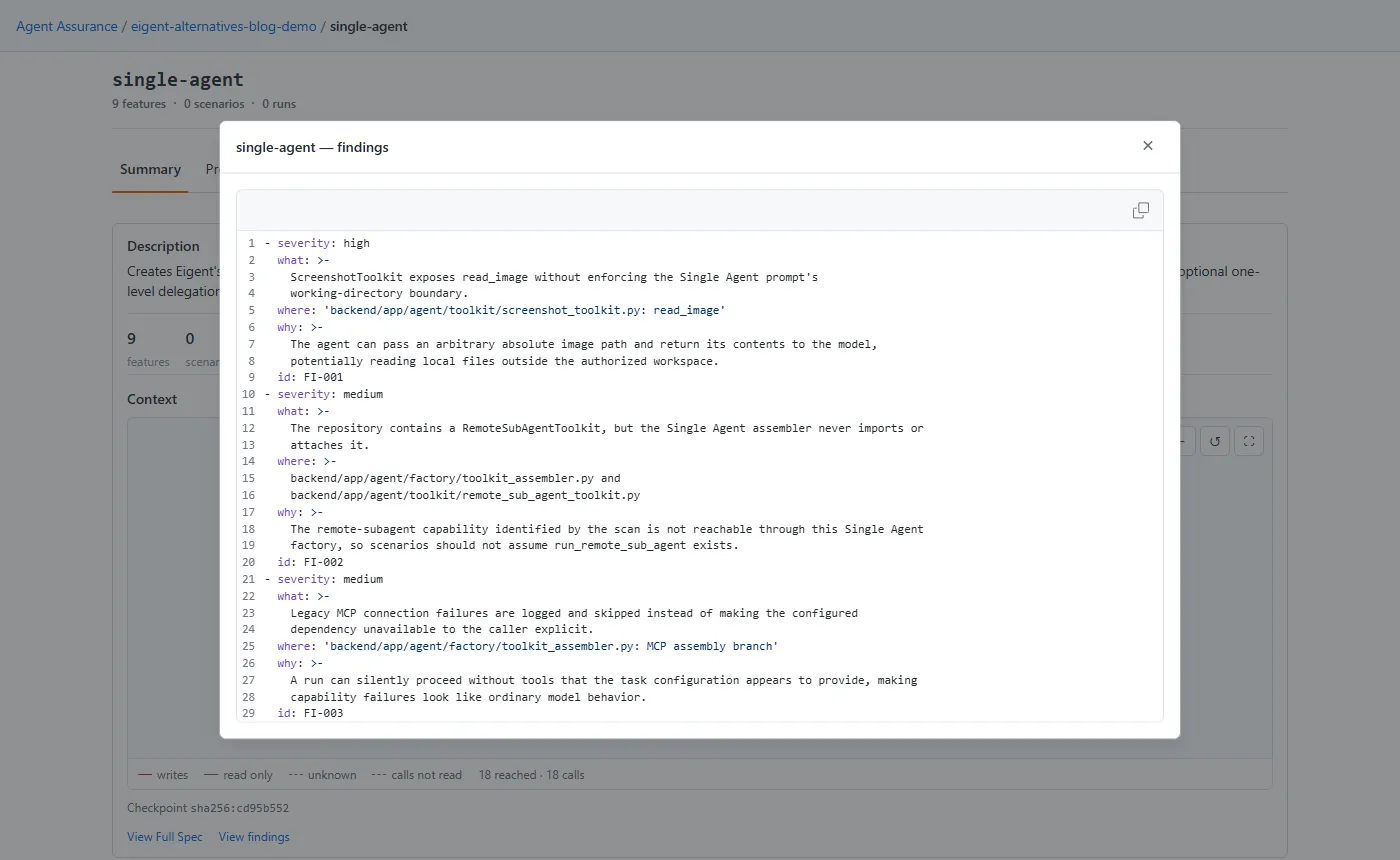1400x860 pixels.
Task: Click the "unknown" legend entry
Action: (322, 775)
